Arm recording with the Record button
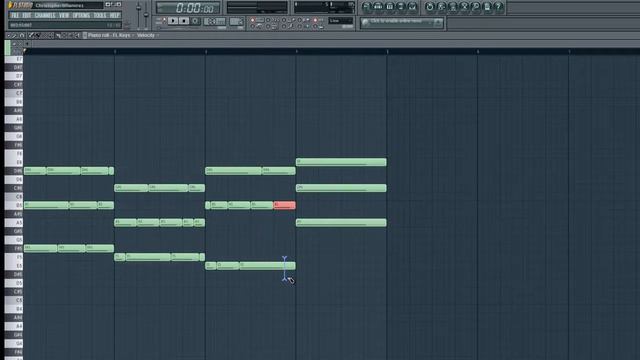Viewport: 640px width, 360px height. pyautogui.click(x=195, y=21)
